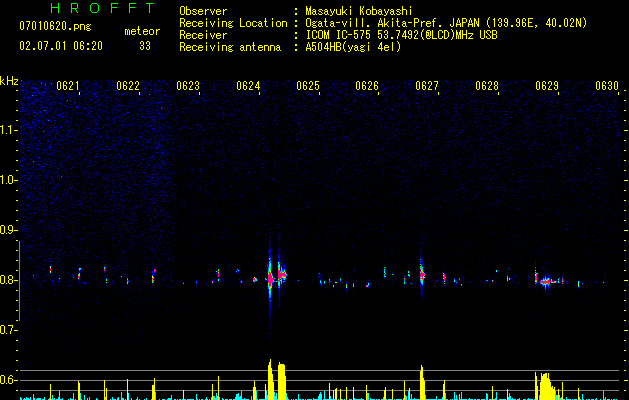Viewport: 629px width, 400px height.
Task: Click the 0625 time marker
Action: [308, 86]
